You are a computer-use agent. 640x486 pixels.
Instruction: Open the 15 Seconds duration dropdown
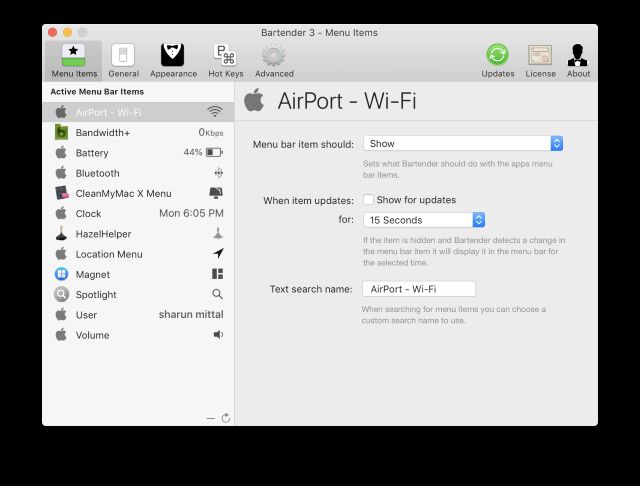point(424,220)
